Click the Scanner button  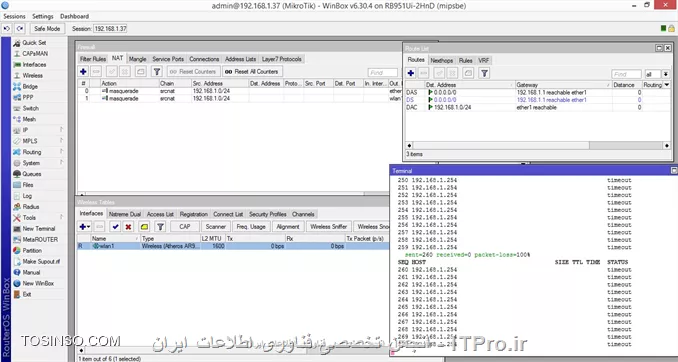pyautogui.click(x=216, y=227)
